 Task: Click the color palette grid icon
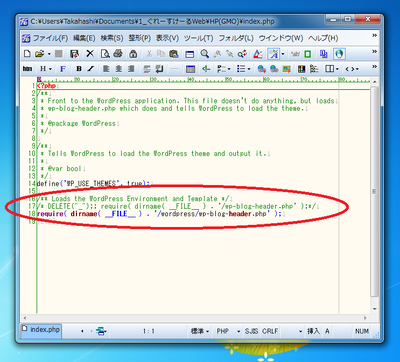[301, 69]
